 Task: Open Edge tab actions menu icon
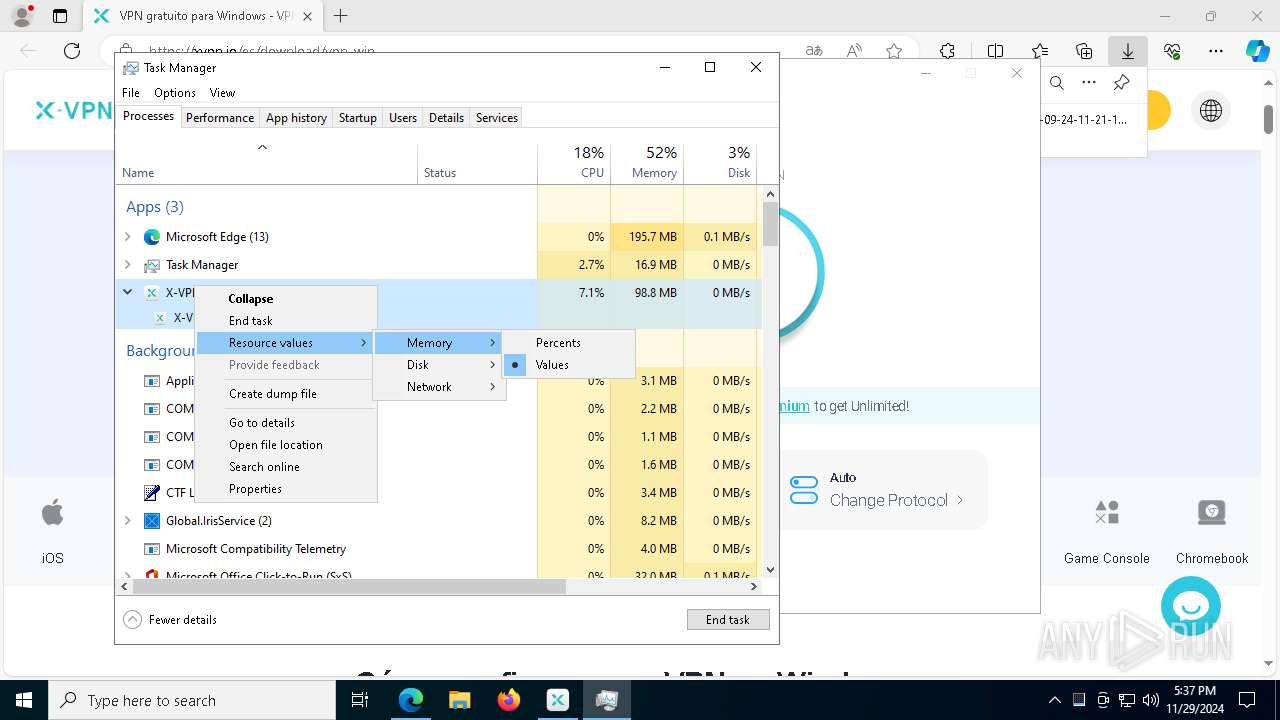coord(60,16)
